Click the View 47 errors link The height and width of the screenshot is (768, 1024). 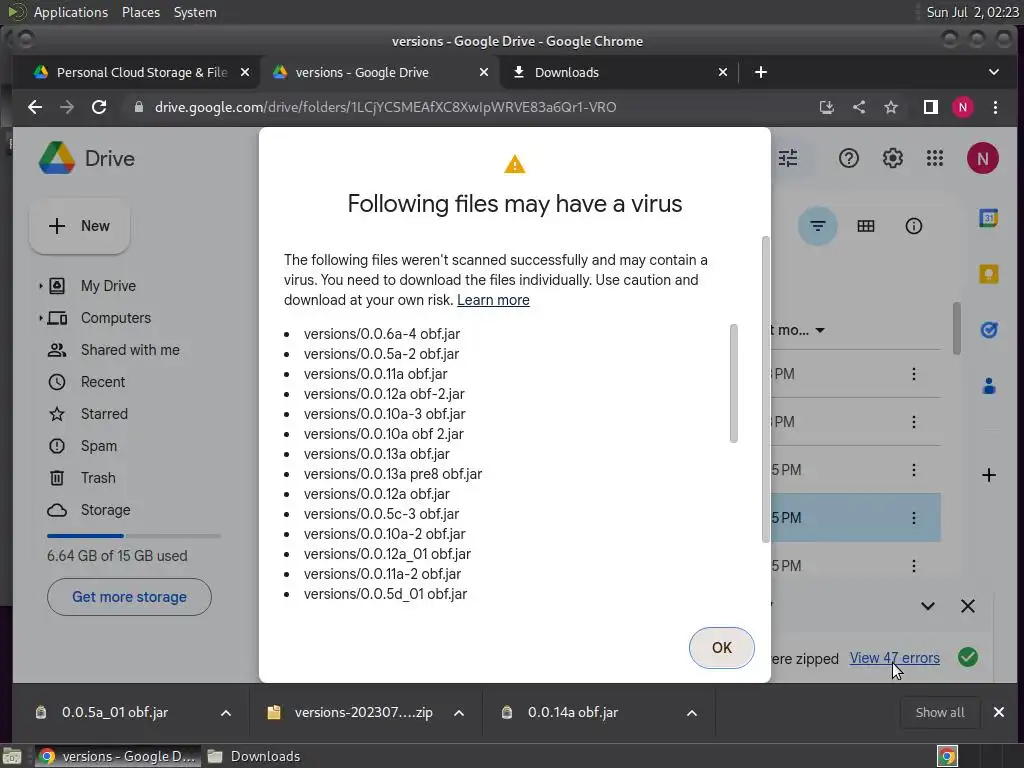point(894,658)
